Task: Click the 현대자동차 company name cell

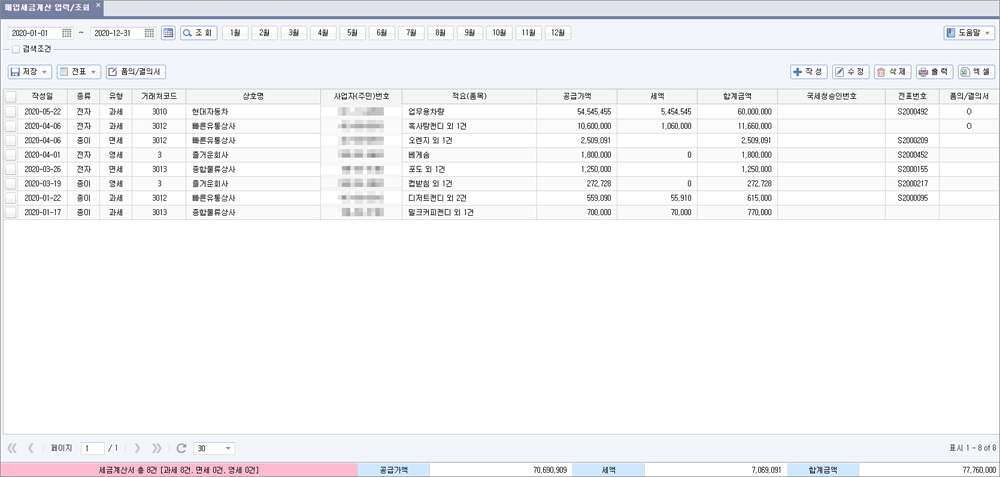Action: click(x=253, y=112)
